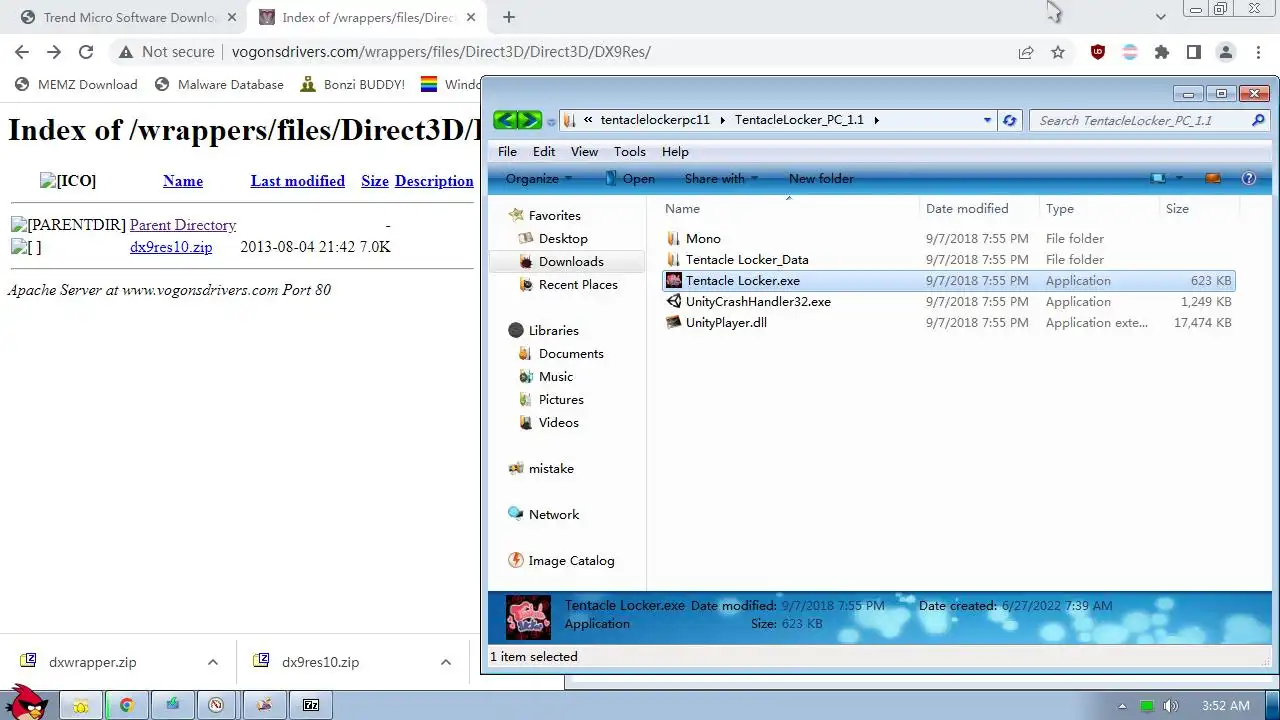This screenshot has width=1280, height=720.
Task: Open the View menu in Explorer
Action: [x=584, y=152]
